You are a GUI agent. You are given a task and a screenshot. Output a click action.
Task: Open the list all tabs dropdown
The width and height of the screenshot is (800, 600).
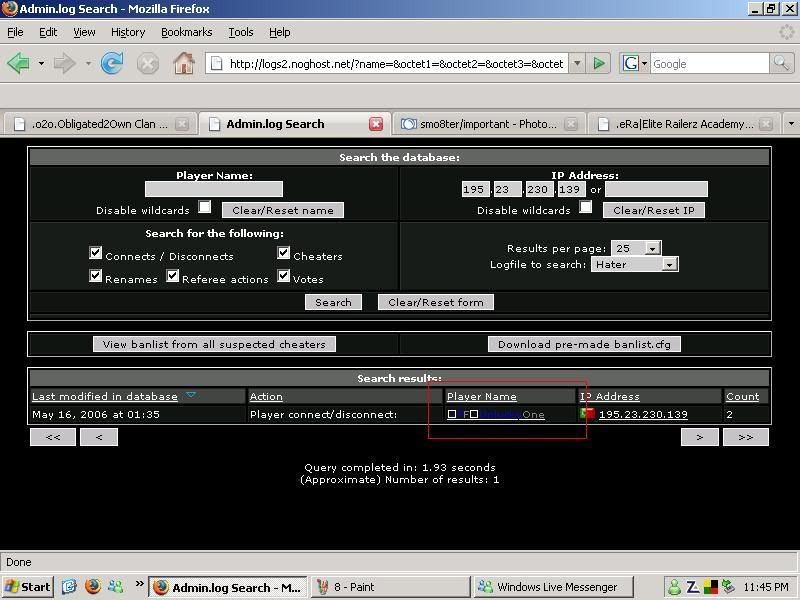click(x=791, y=123)
